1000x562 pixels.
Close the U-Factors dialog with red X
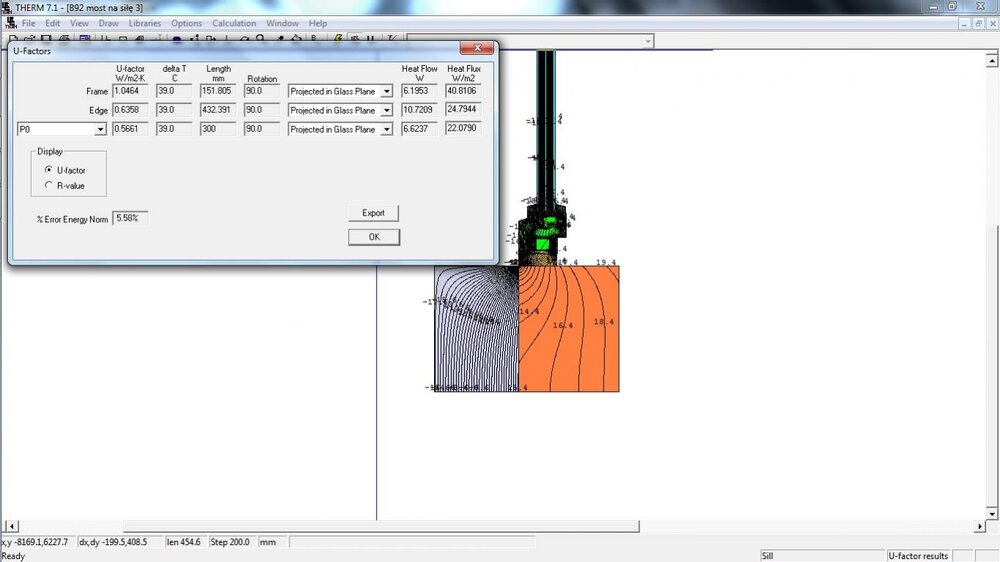tap(476, 49)
